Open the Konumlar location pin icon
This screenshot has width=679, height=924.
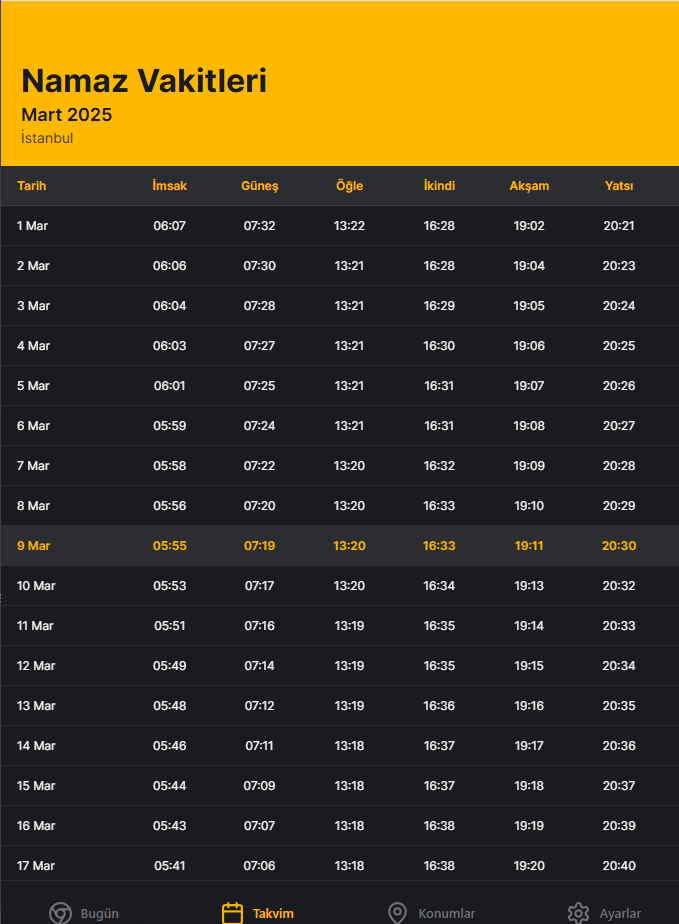pyautogui.click(x=397, y=913)
